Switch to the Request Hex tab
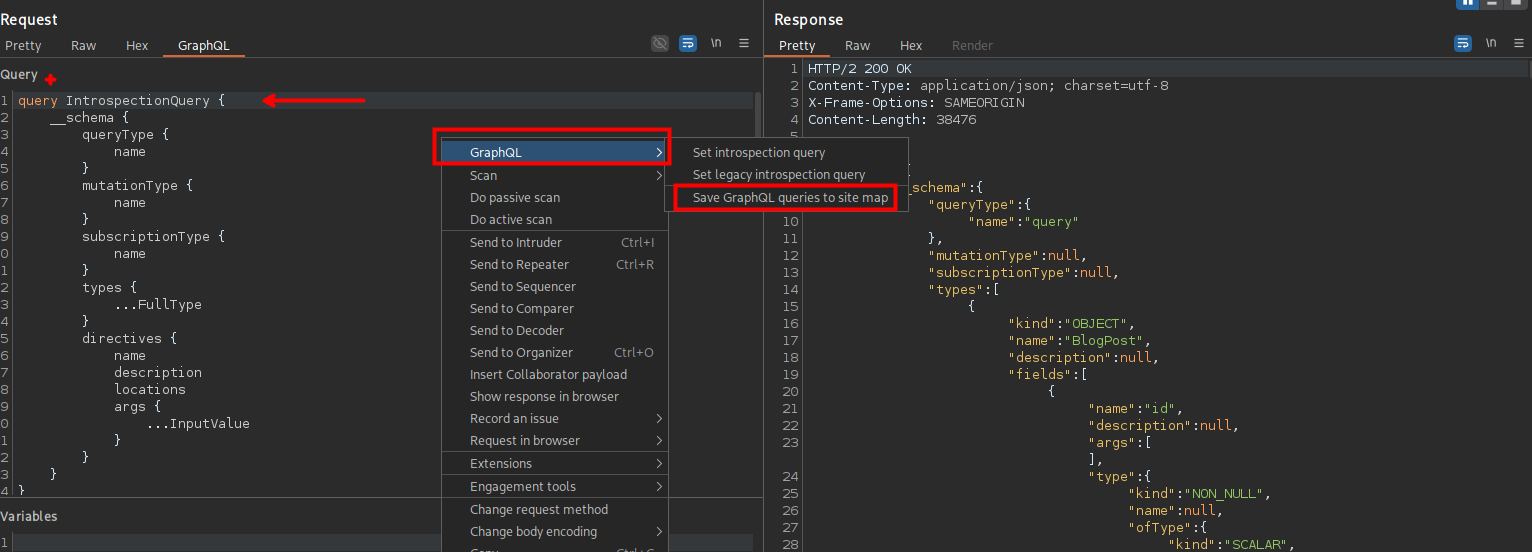The image size is (1532, 552). click(x=137, y=46)
